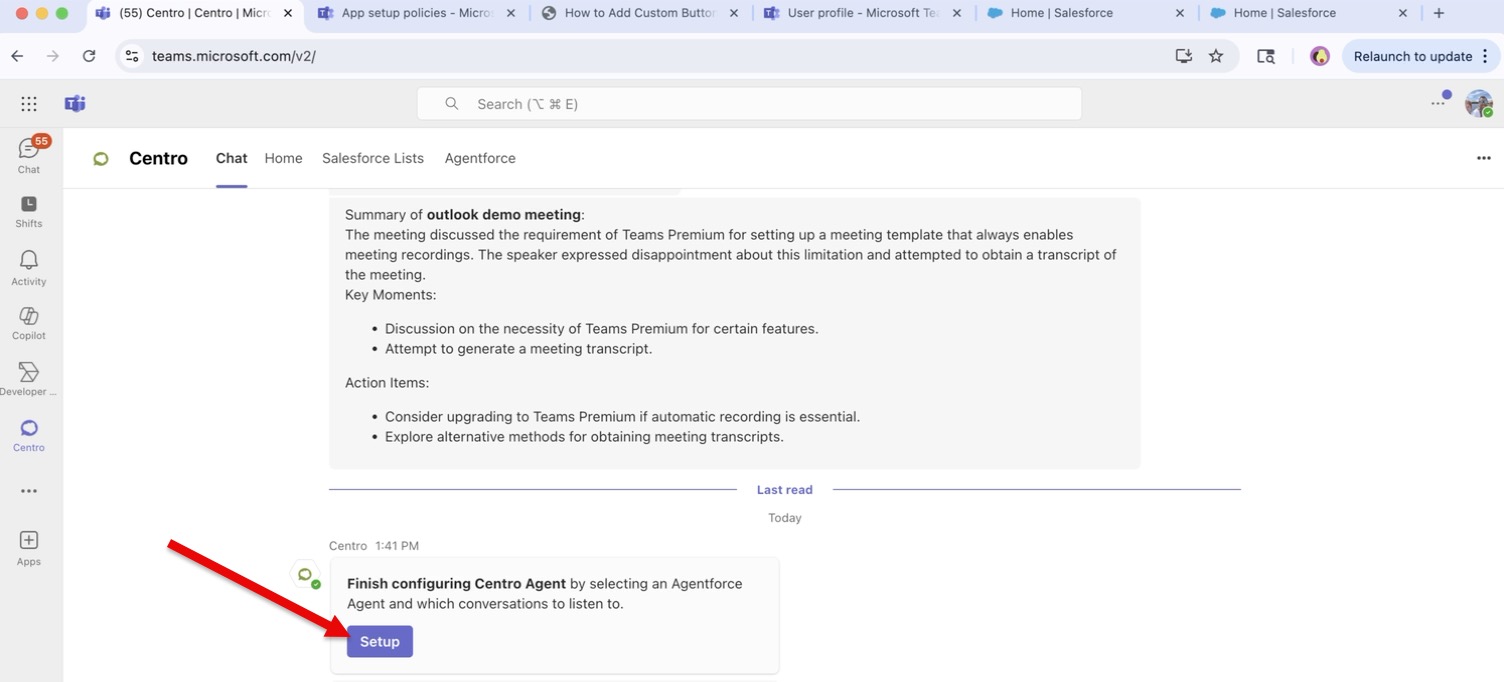Open the Chat section in the sidebar
Screen dimensions: 1504x682
(x=29, y=155)
